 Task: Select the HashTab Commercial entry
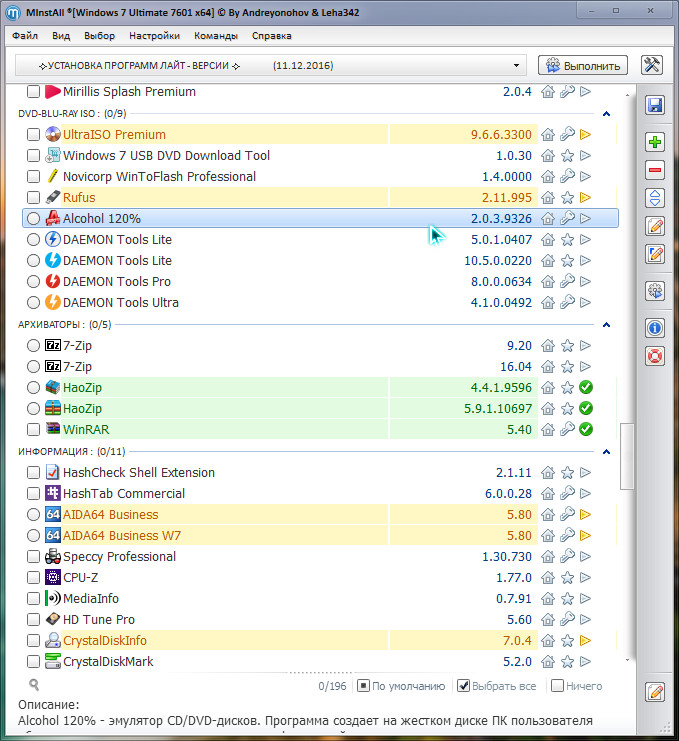click(x=320, y=494)
